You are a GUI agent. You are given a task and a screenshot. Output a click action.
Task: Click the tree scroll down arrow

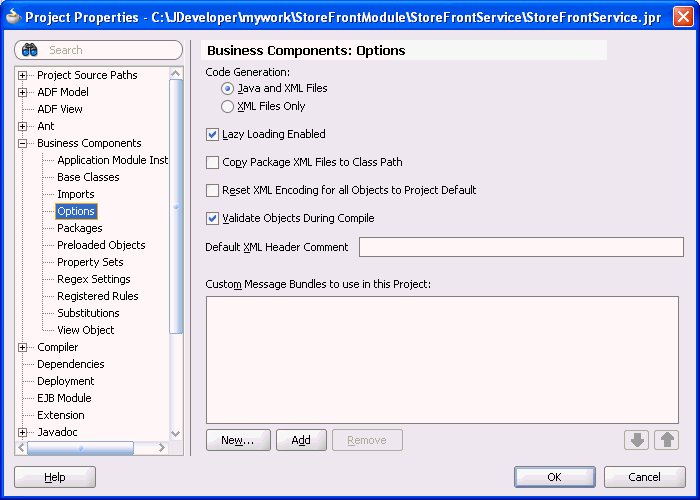176,433
